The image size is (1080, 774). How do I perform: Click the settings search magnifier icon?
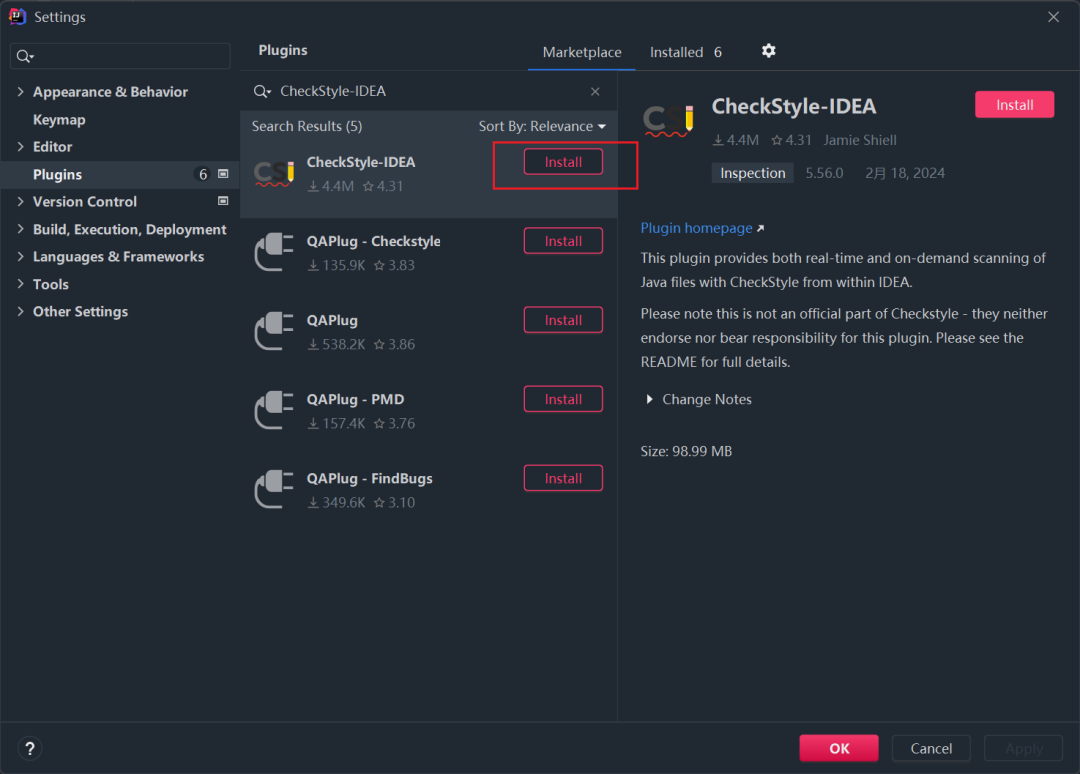25,56
